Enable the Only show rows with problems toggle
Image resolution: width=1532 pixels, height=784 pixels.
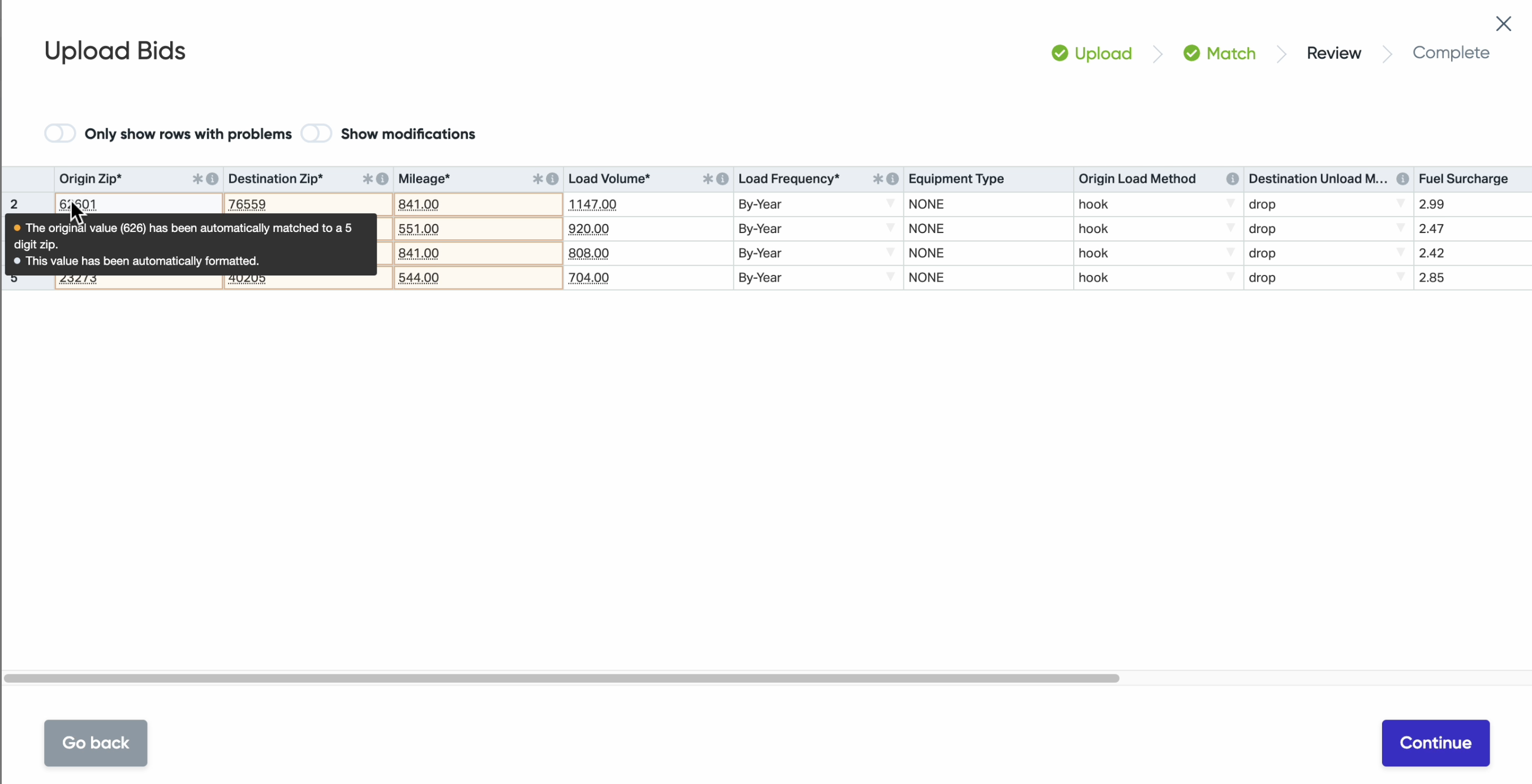coord(59,133)
